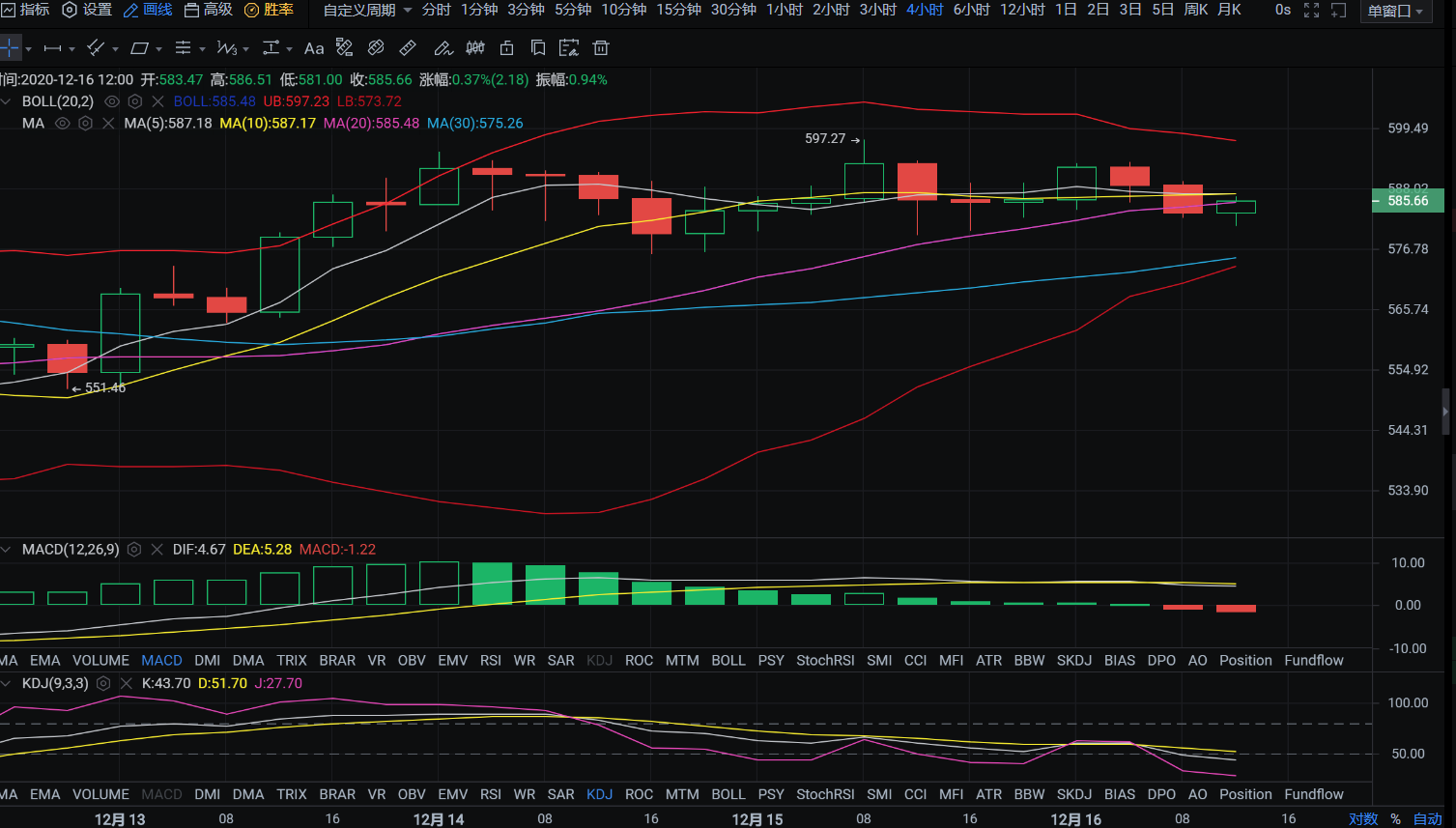Image resolution: width=1456 pixels, height=828 pixels.
Task: Click the 585.66 current price label on axis
Action: point(1408,201)
